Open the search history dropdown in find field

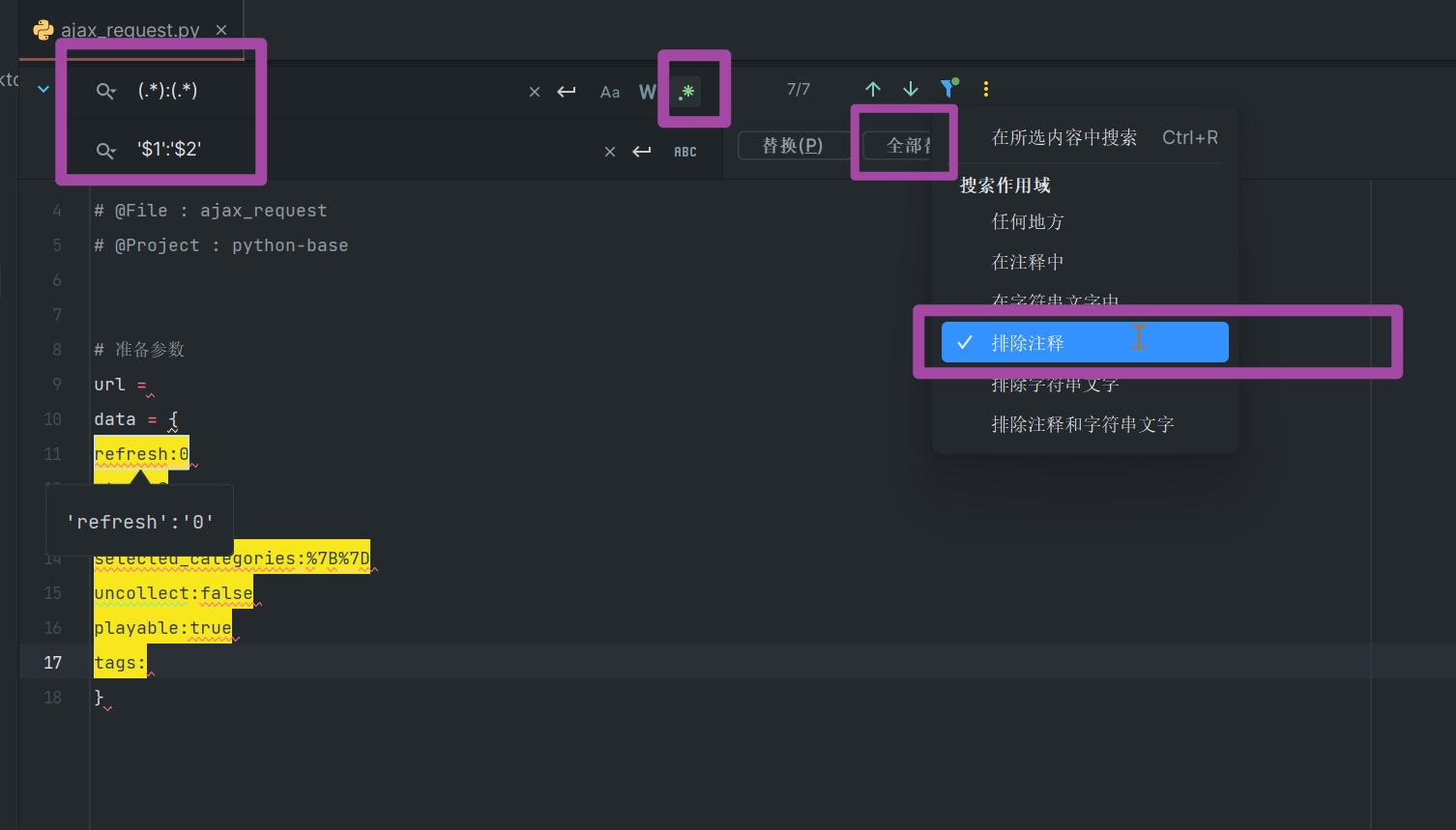click(104, 90)
